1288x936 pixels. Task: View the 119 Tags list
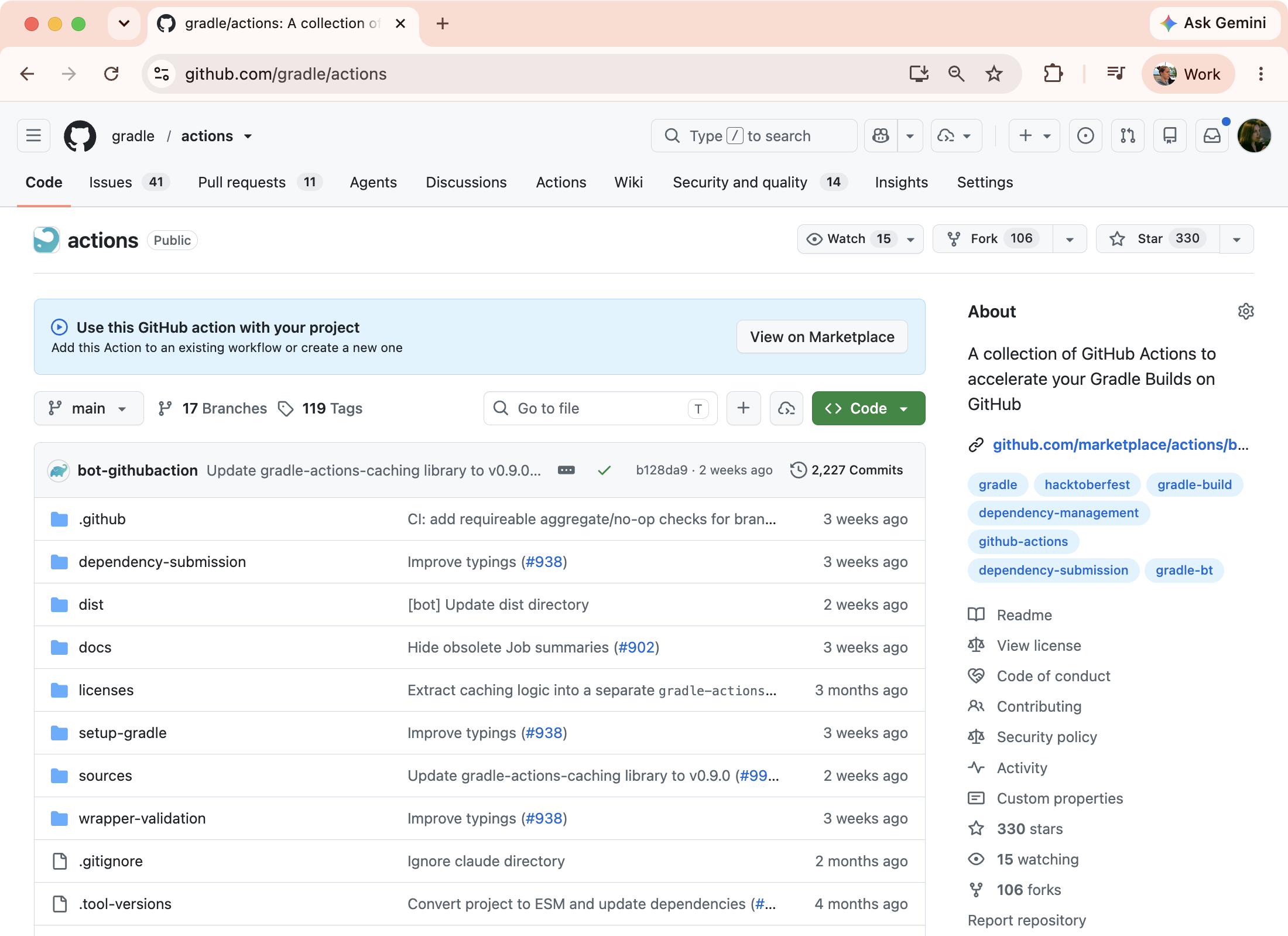[x=320, y=408]
